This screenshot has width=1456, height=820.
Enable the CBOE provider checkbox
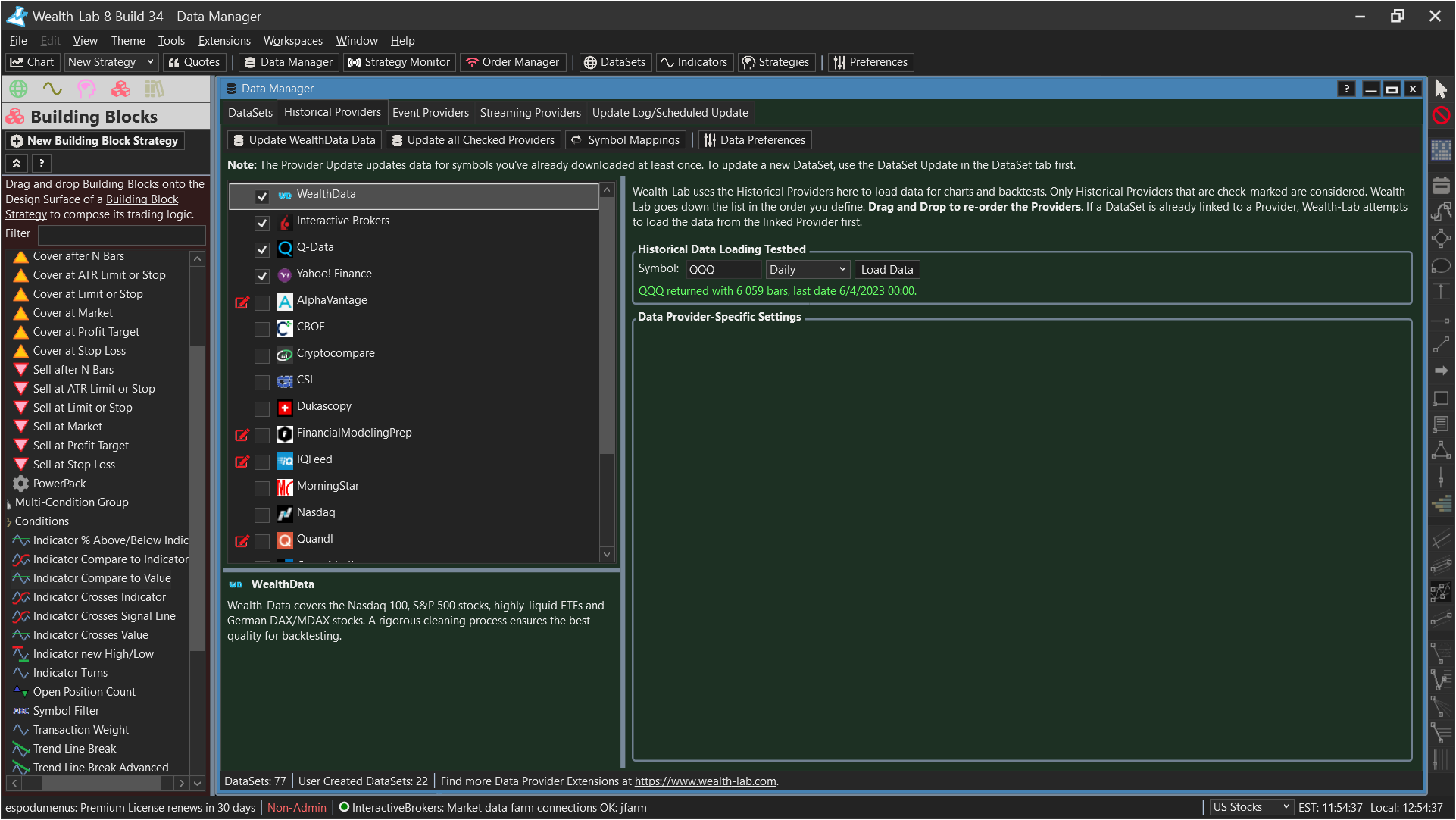click(x=262, y=329)
